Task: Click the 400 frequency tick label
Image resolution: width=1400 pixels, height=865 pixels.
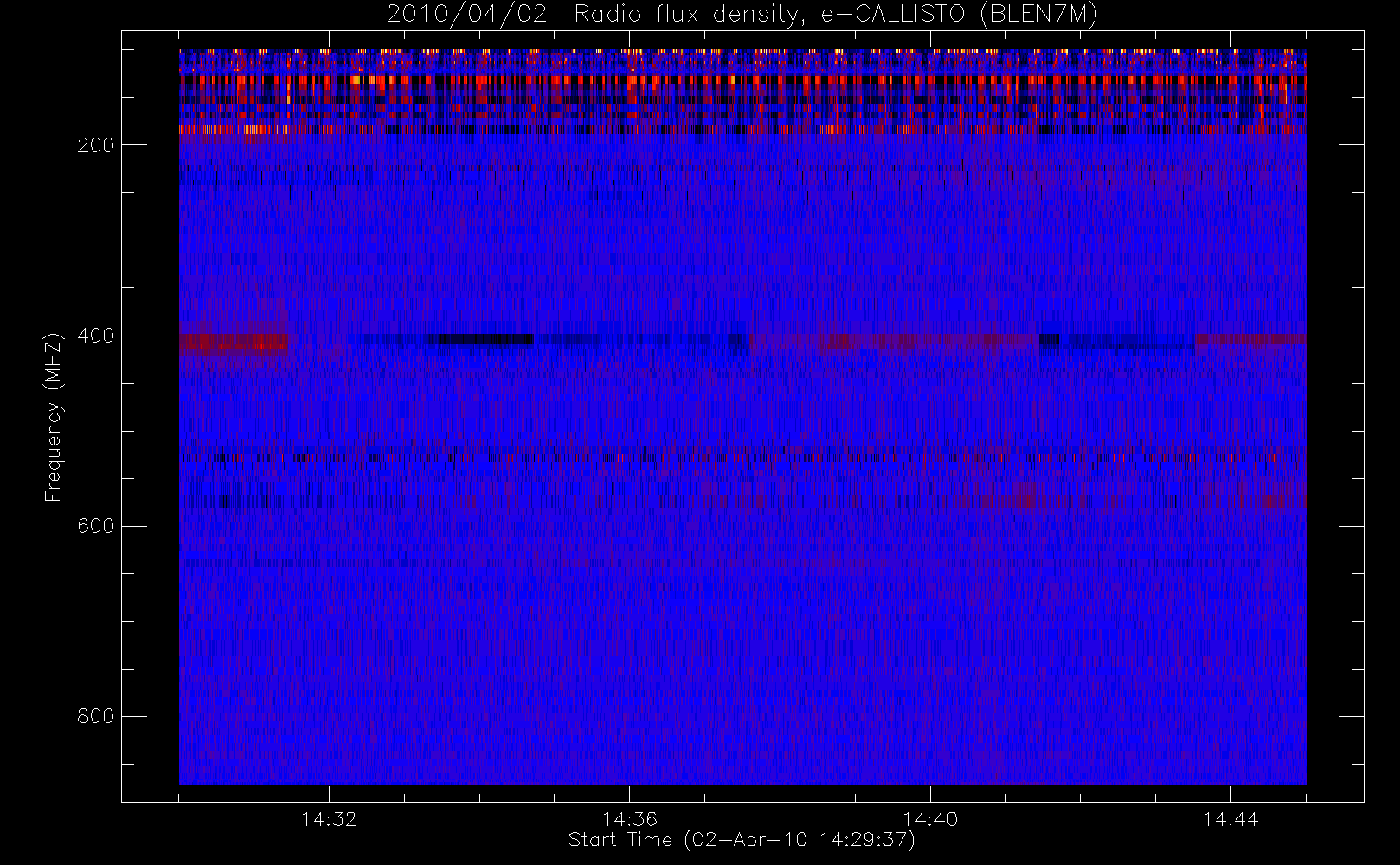Action: coord(96,336)
